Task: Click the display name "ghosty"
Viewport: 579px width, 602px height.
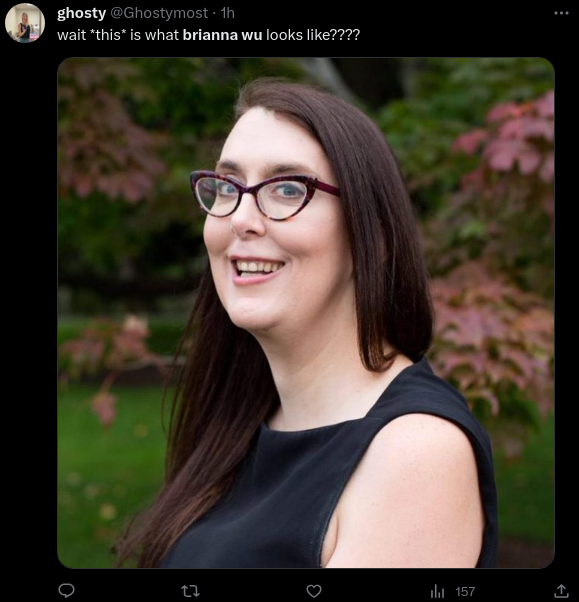Action: pyautogui.click(x=81, y=13)
